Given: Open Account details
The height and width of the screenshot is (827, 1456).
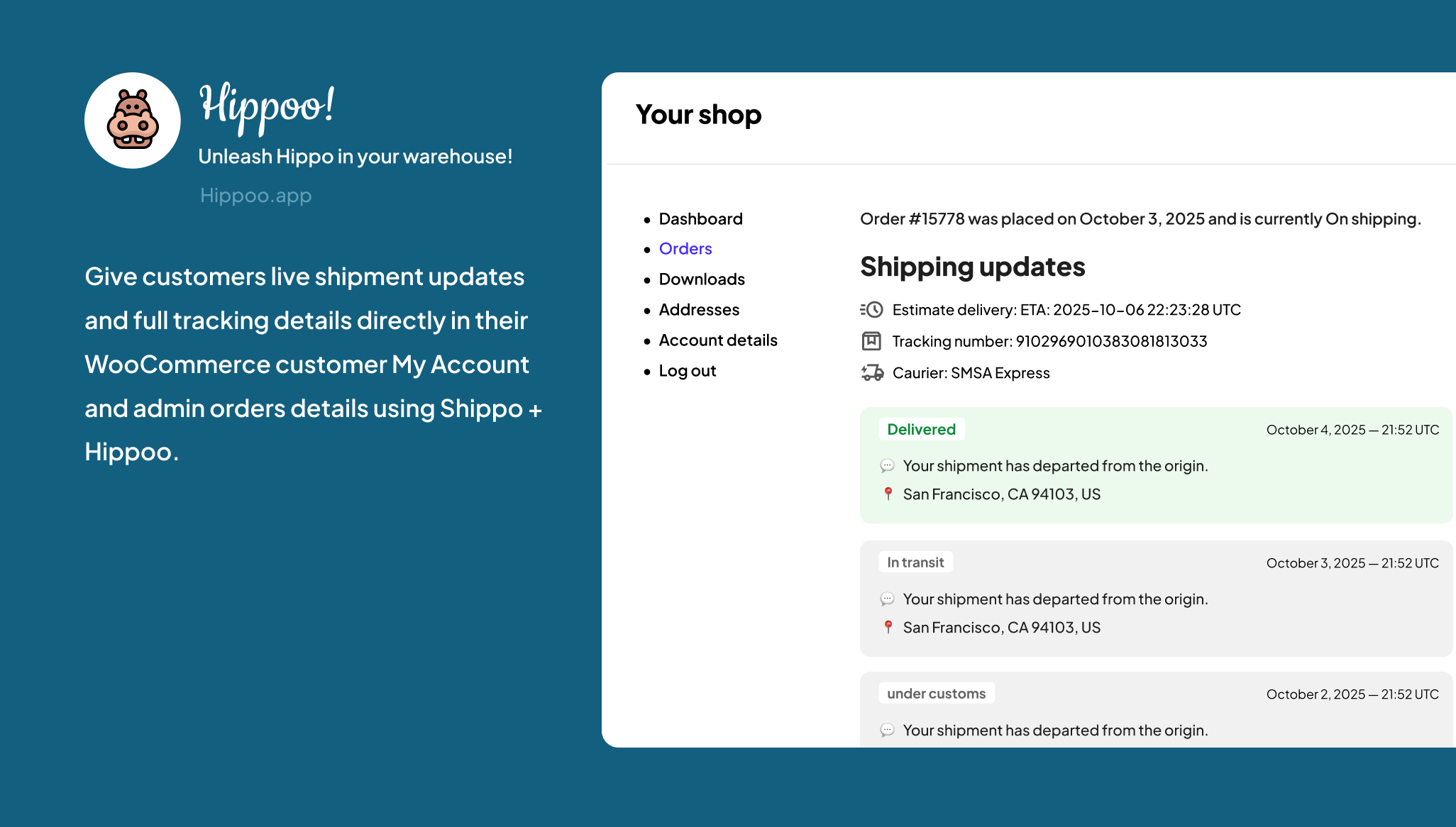Looking at the screenshot, I should coord(718,340).
